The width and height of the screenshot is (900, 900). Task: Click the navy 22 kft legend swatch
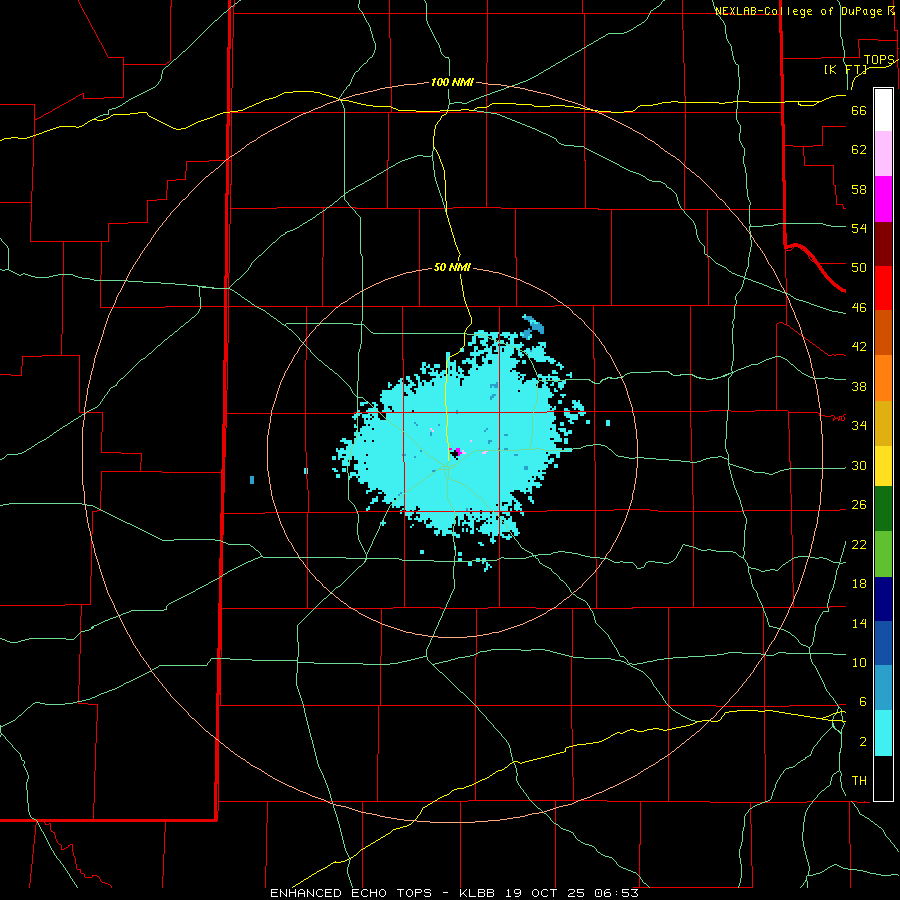pyautogui.click(x=883, y=599)
